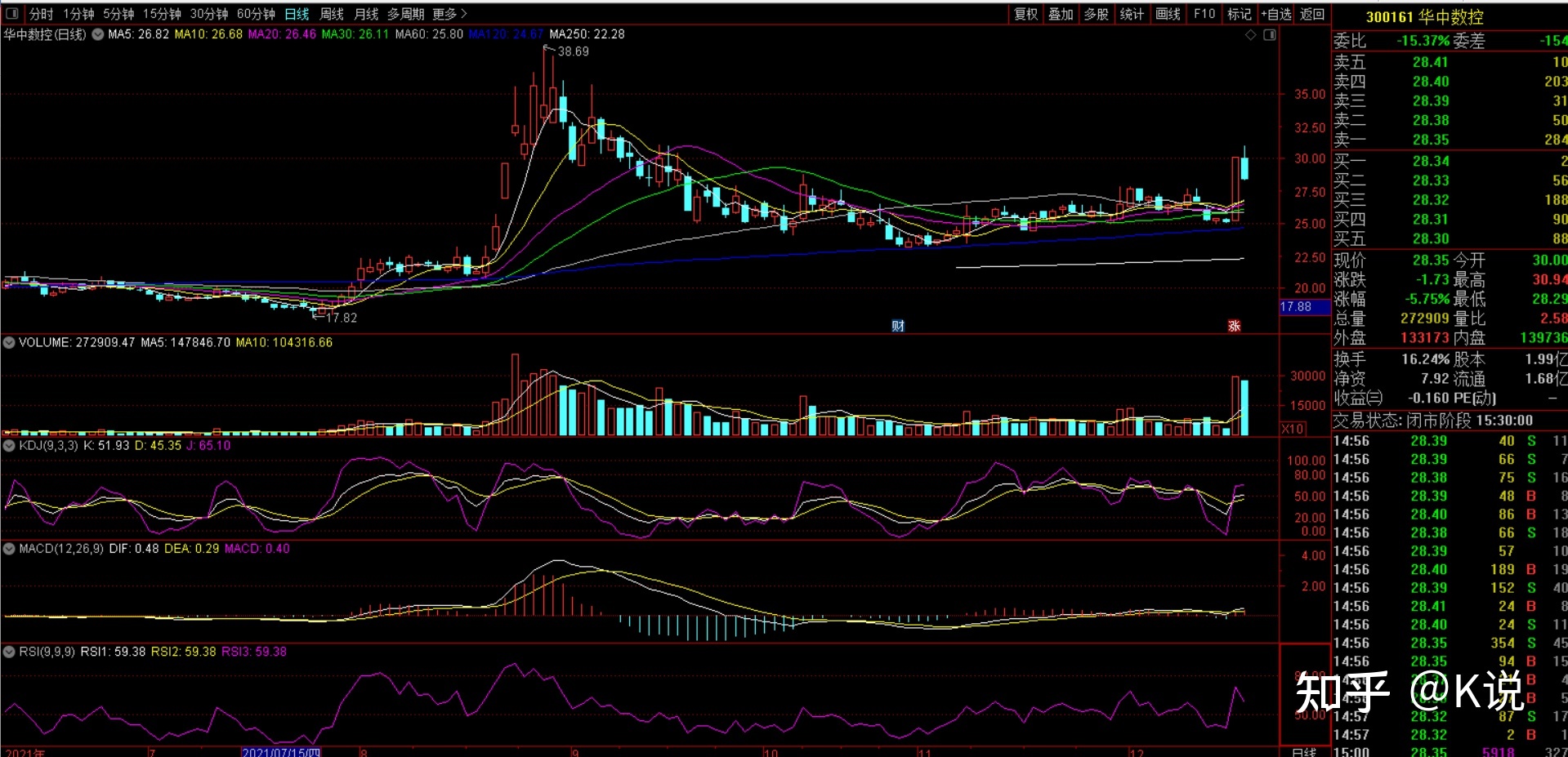Expand the 更多 periods menu
This screenshot has height=757, width=1568.
tap(449, 14)
